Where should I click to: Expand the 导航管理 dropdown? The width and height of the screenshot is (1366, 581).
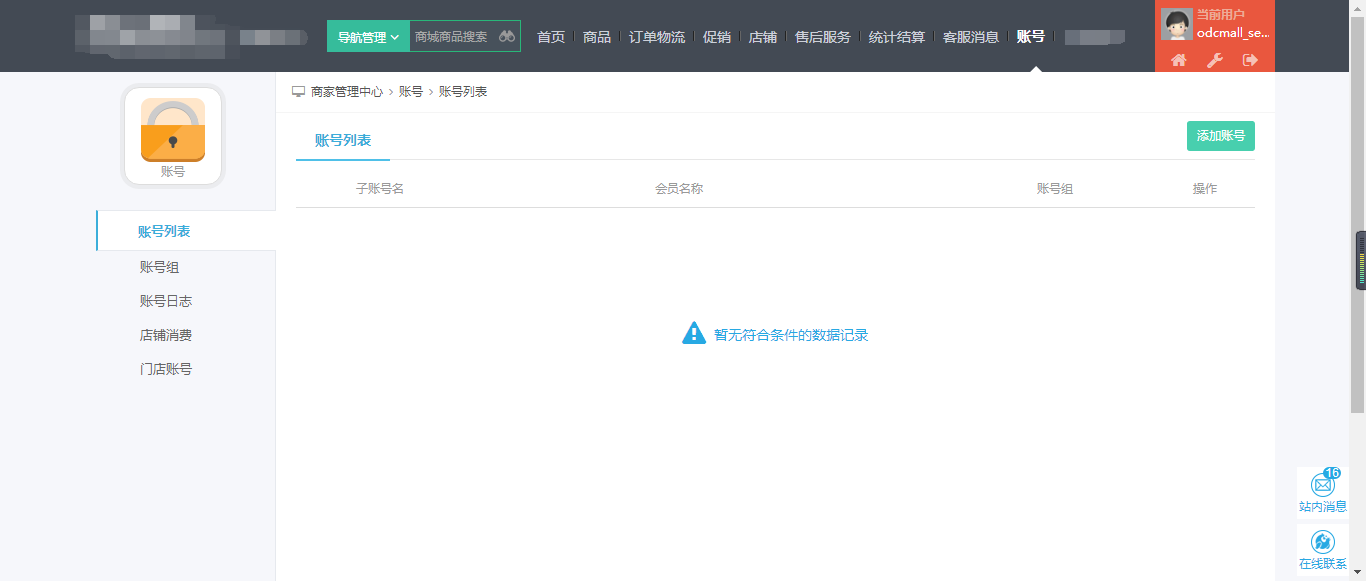368,36
